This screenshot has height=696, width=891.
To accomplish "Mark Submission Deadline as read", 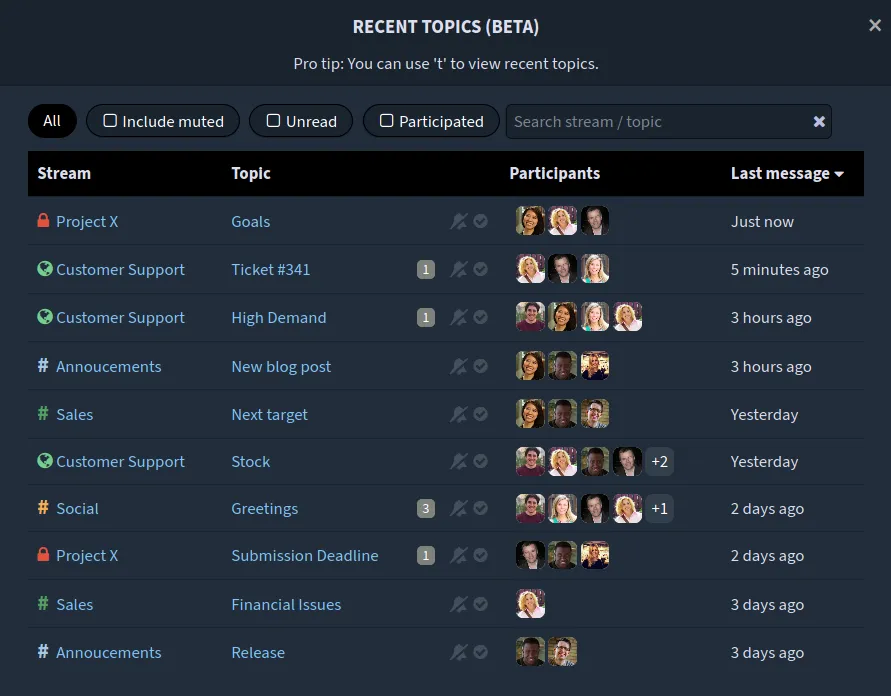I will (481, 555).
